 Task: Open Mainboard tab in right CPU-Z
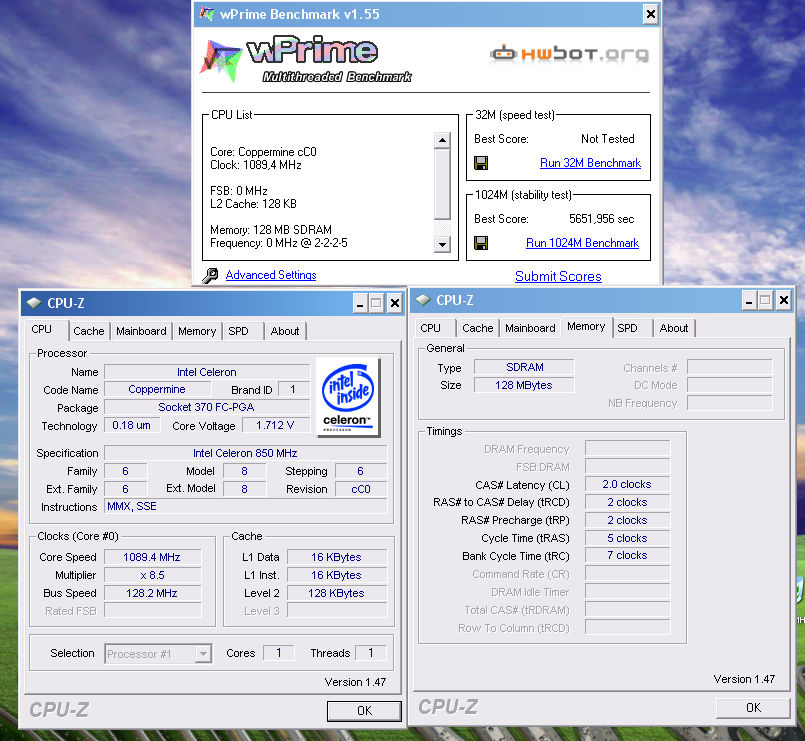(x=530, y=328)
